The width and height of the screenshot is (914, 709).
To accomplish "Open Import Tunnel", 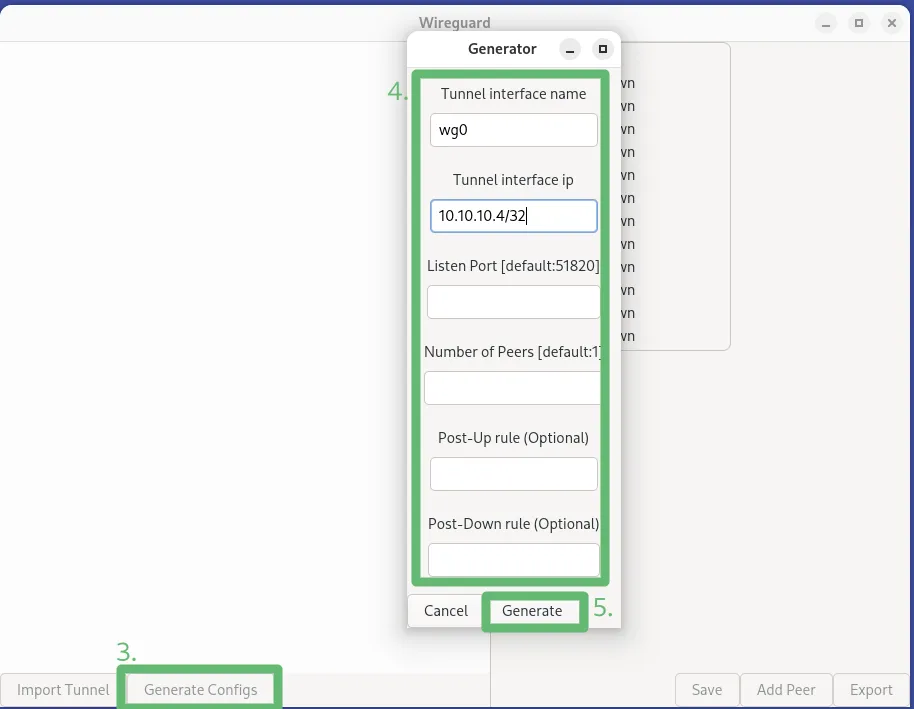I will (63, 690).
